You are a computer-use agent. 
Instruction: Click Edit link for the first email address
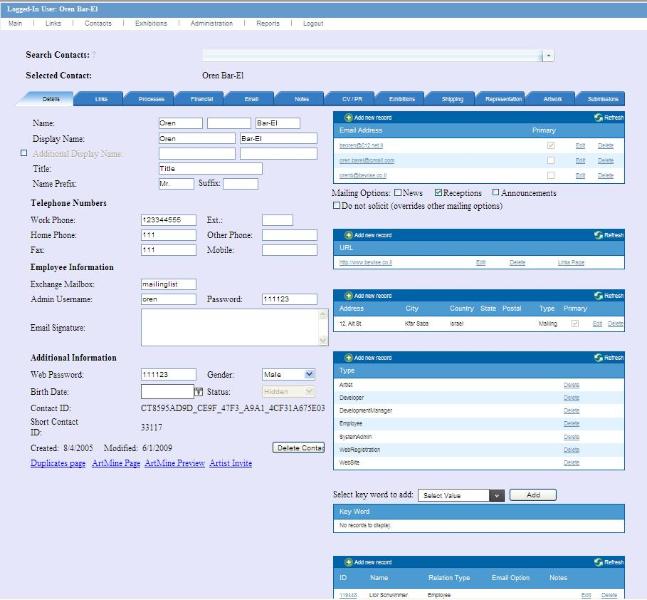tap(581, 146)
